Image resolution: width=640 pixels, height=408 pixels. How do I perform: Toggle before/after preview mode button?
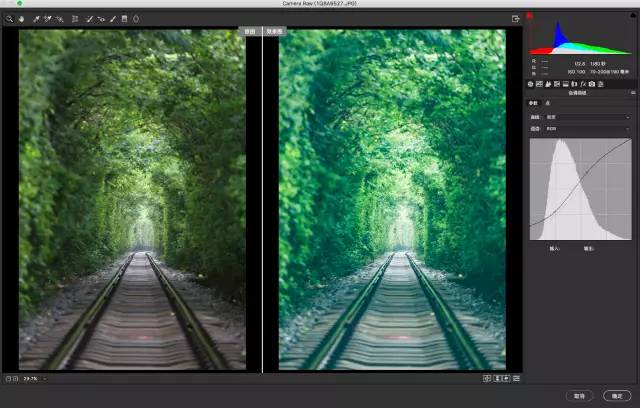(x=487, y=379)
